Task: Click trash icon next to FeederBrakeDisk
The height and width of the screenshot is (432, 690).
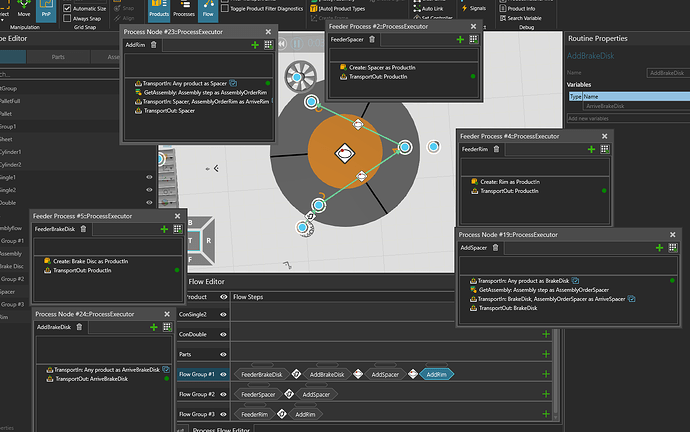Action: click(83, 229)
